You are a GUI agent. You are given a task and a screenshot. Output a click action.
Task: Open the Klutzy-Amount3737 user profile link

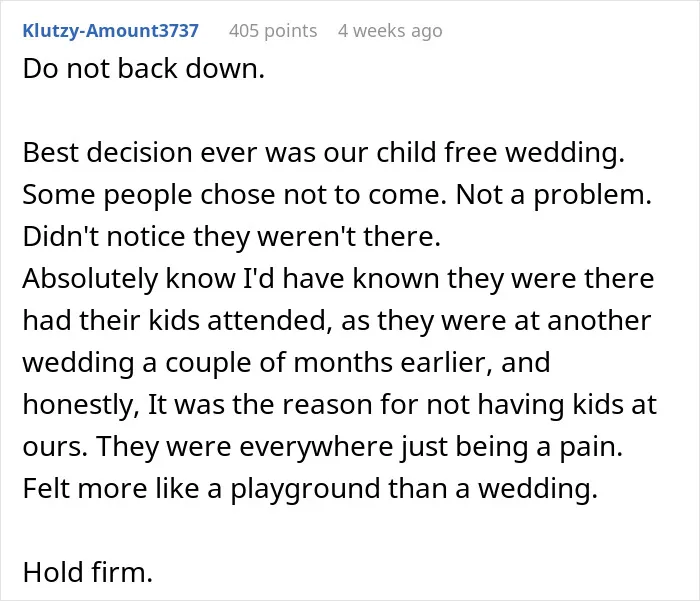coord(111,31)
